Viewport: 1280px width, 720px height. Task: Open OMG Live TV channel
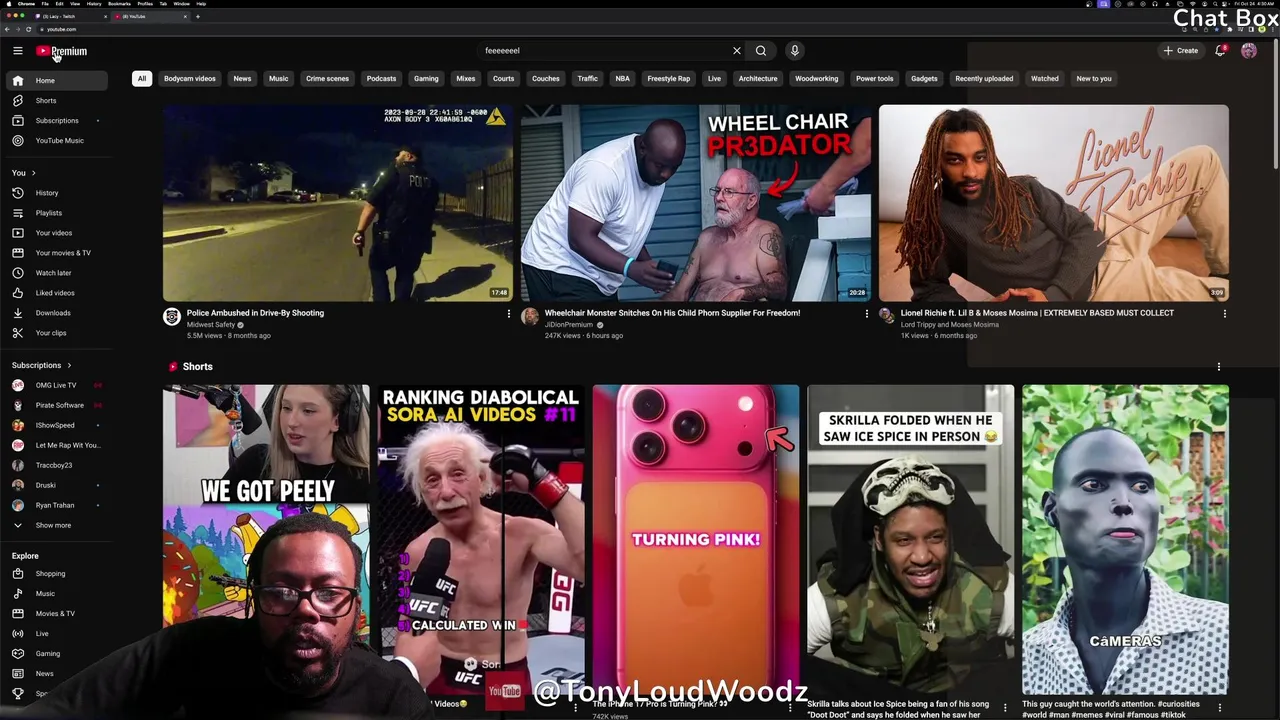click(55, 385)
